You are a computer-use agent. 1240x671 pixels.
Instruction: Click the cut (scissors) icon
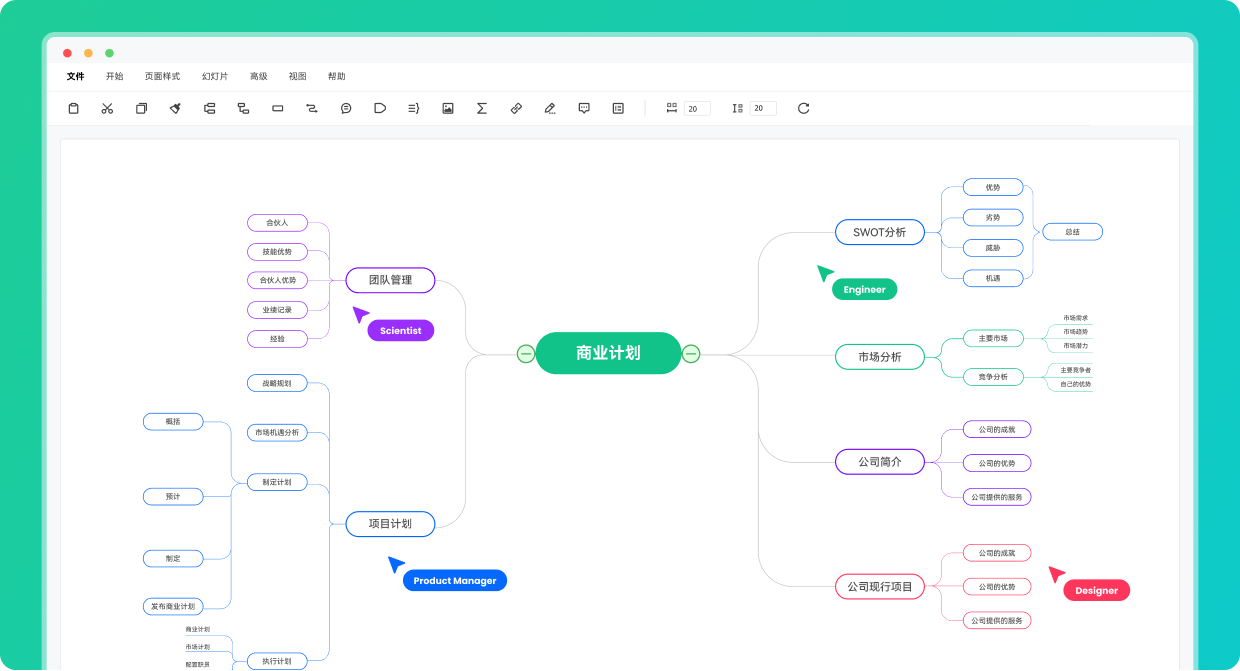point(107,108)
